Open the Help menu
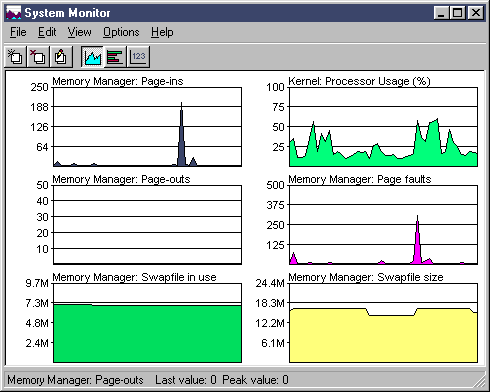This screenshot has height=392, width=490. pyautogui.click(x=162, y=32)
